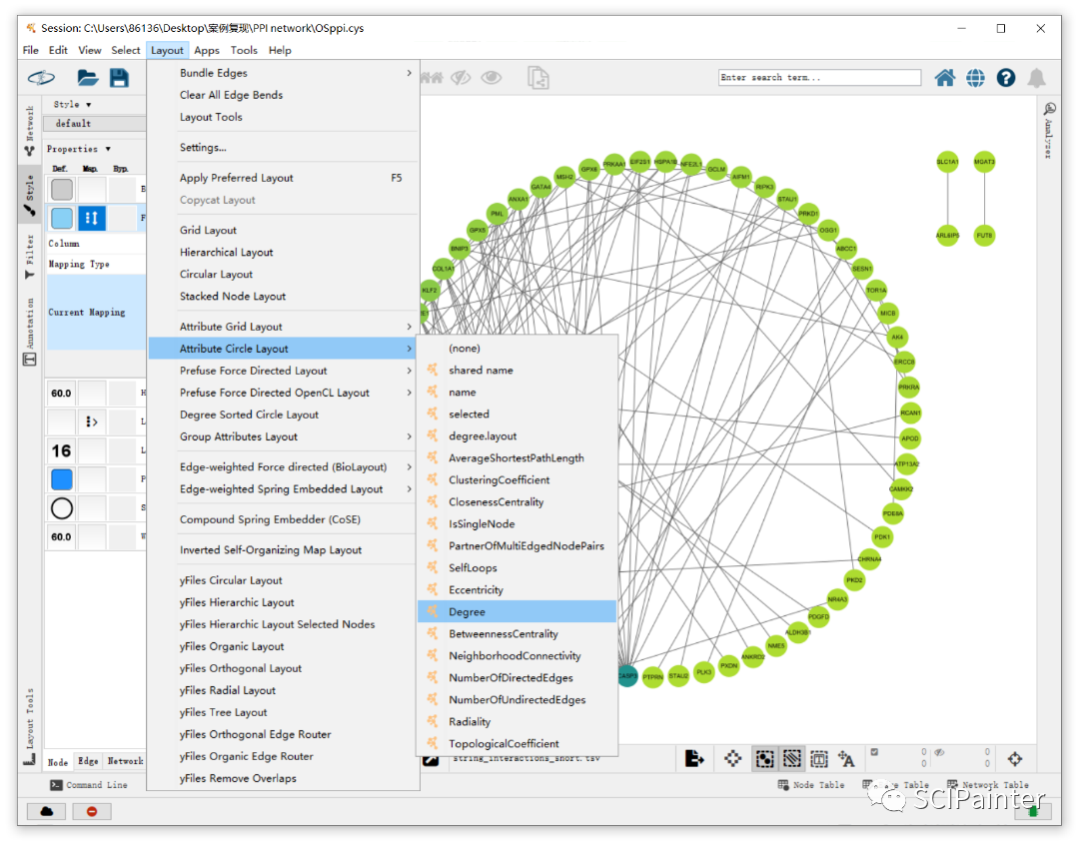The image size is (1080, 844).
Task: Click the Open Session folder icon
Action: tap(87, 78)
